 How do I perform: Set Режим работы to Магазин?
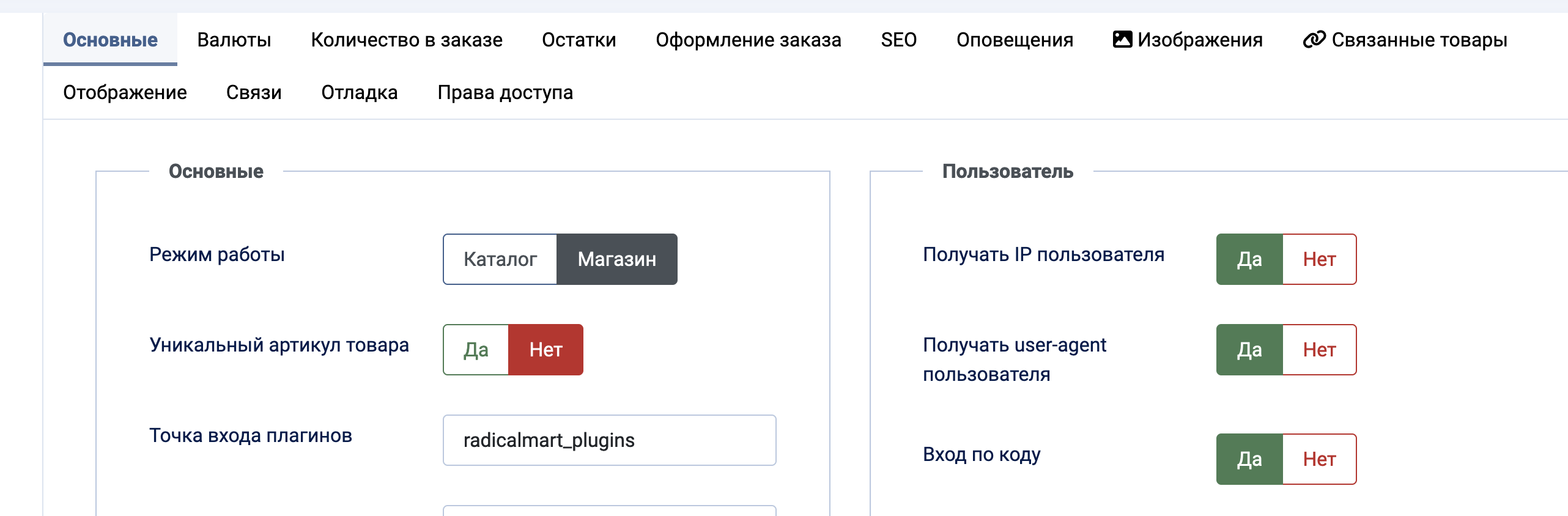tap(616, 259)
